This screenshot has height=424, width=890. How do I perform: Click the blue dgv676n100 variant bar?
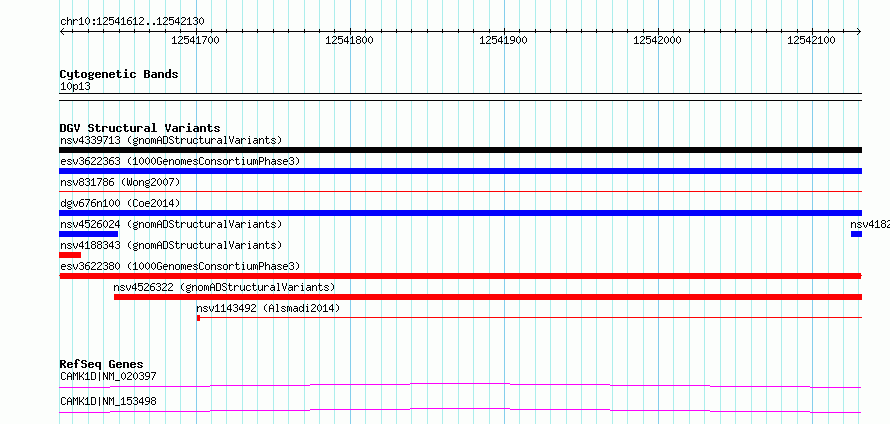tap(460, 213)
